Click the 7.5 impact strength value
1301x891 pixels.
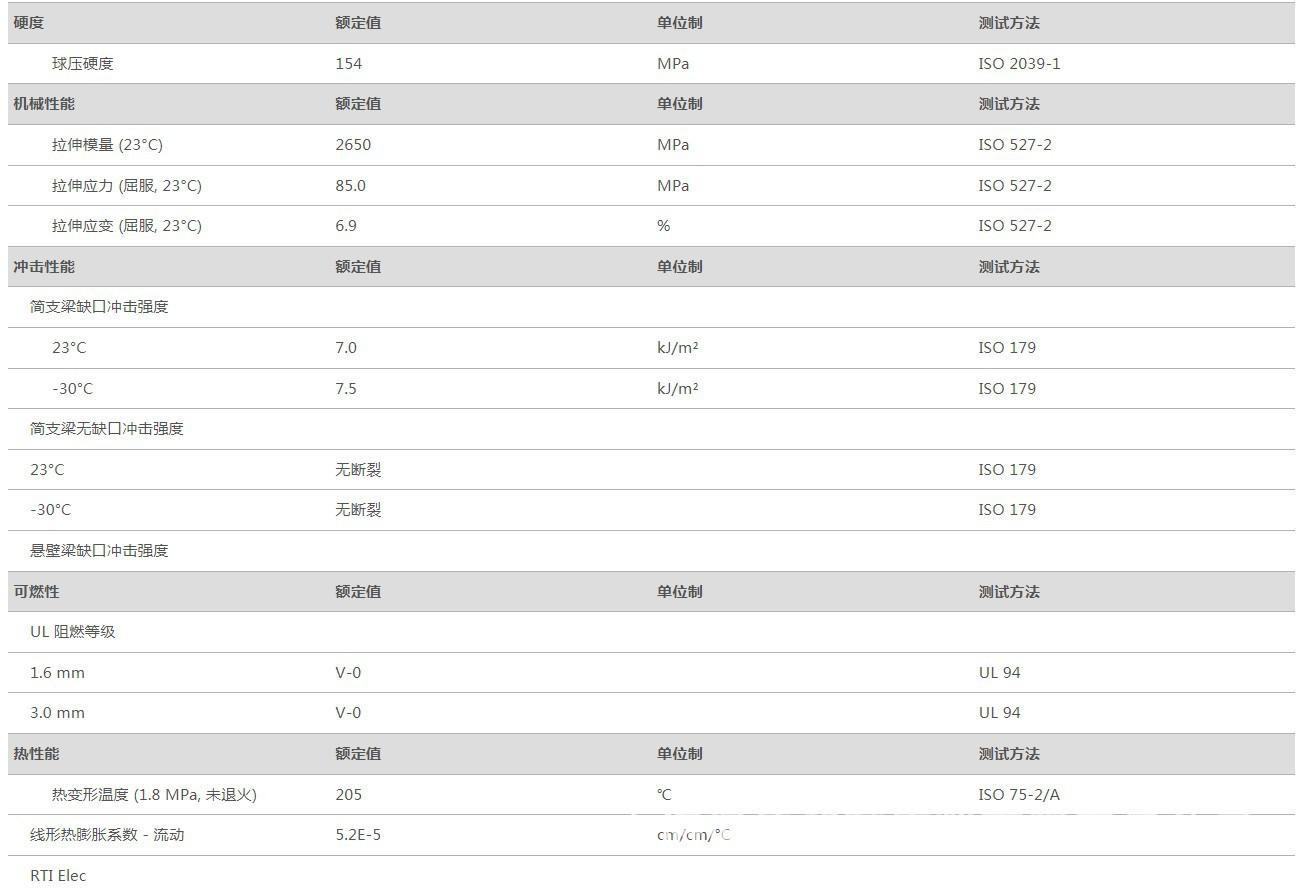346,389
